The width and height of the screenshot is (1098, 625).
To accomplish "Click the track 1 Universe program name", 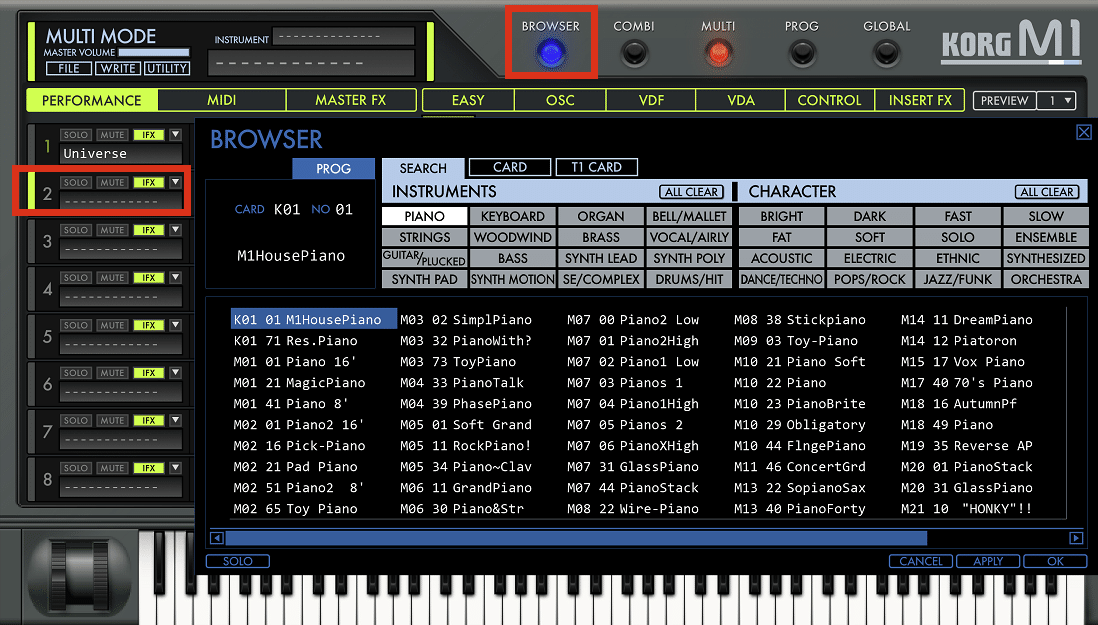I will (x=120, y=154).
